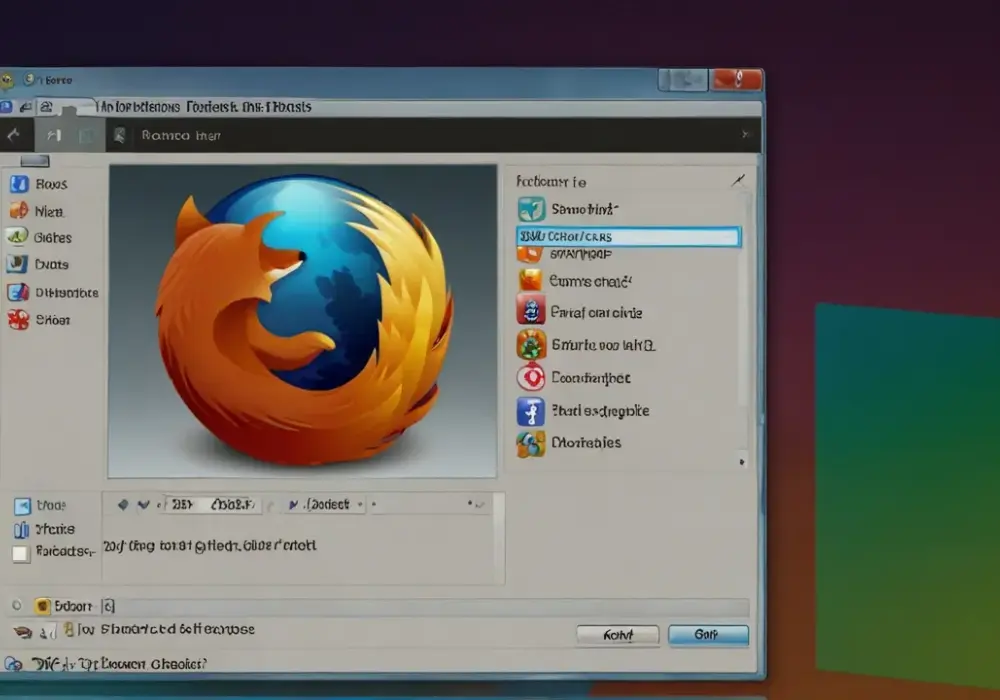The height and width of the screenshot is (700, 1000).
Task: Click the diamond icon in the lower toolbar
Action: (x=123, y=504)
